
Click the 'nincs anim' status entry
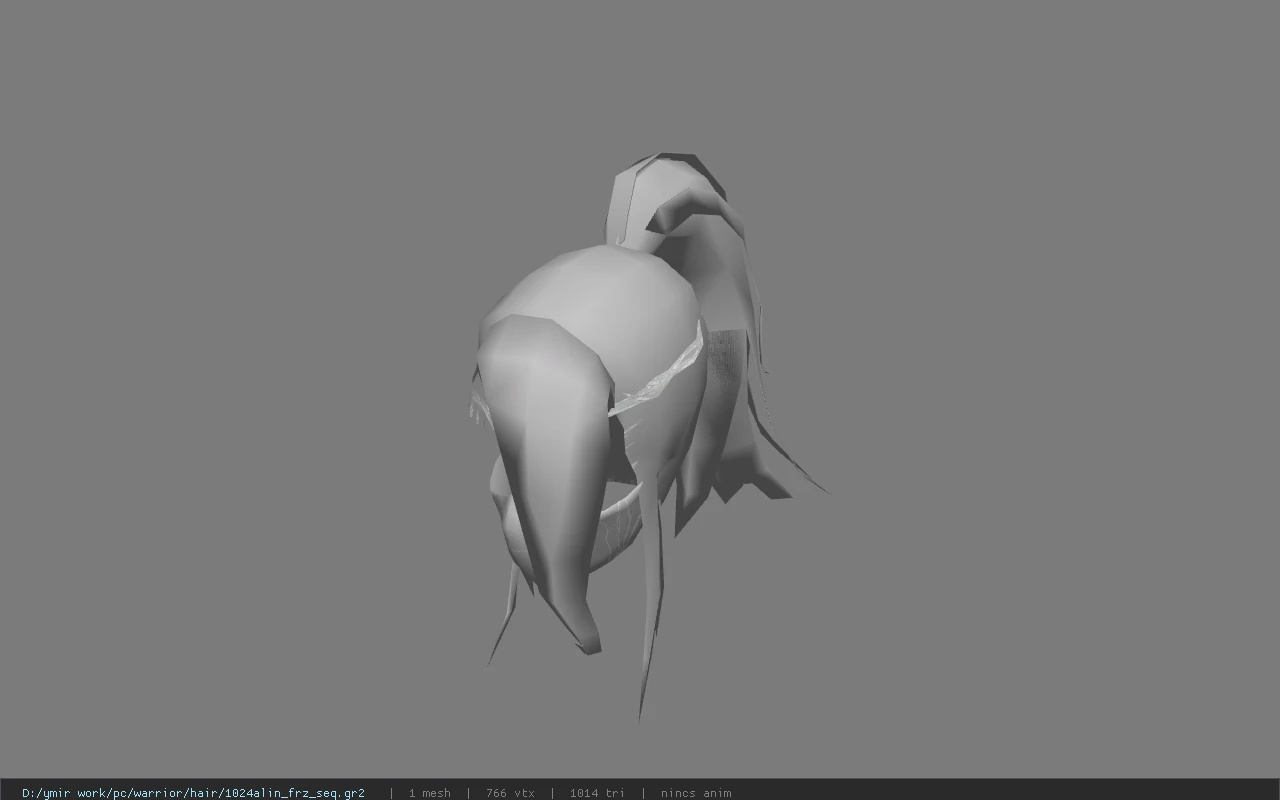point(696,793)
